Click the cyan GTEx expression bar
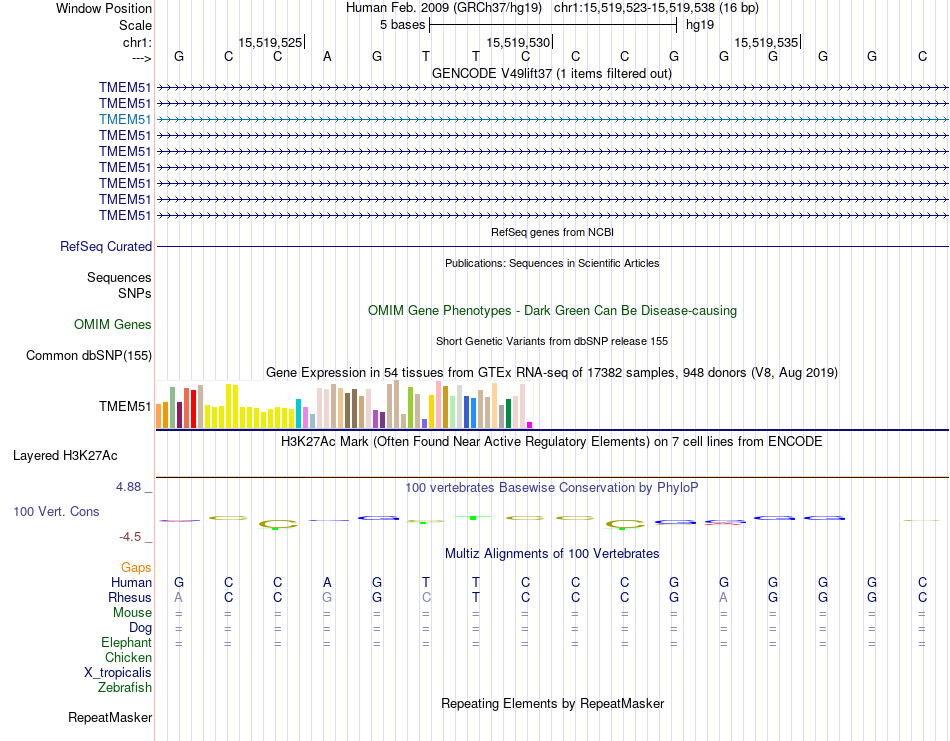 298,414
